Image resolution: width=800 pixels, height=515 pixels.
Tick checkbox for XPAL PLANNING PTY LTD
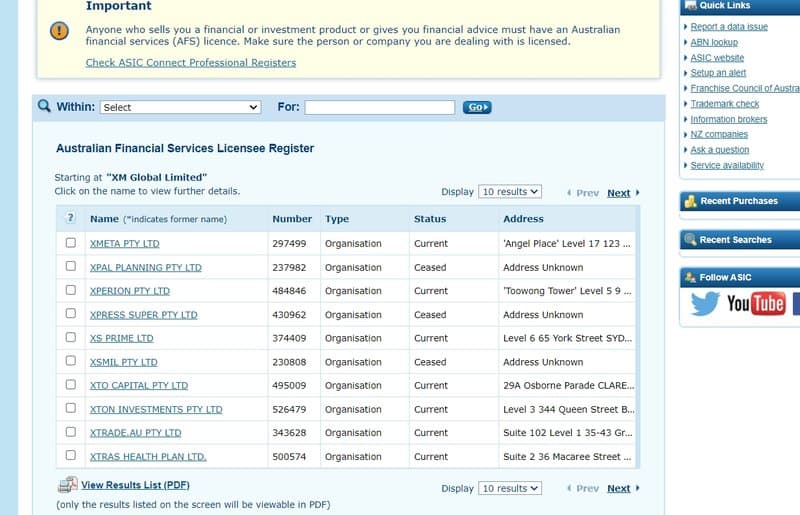(x=70, y=266)
